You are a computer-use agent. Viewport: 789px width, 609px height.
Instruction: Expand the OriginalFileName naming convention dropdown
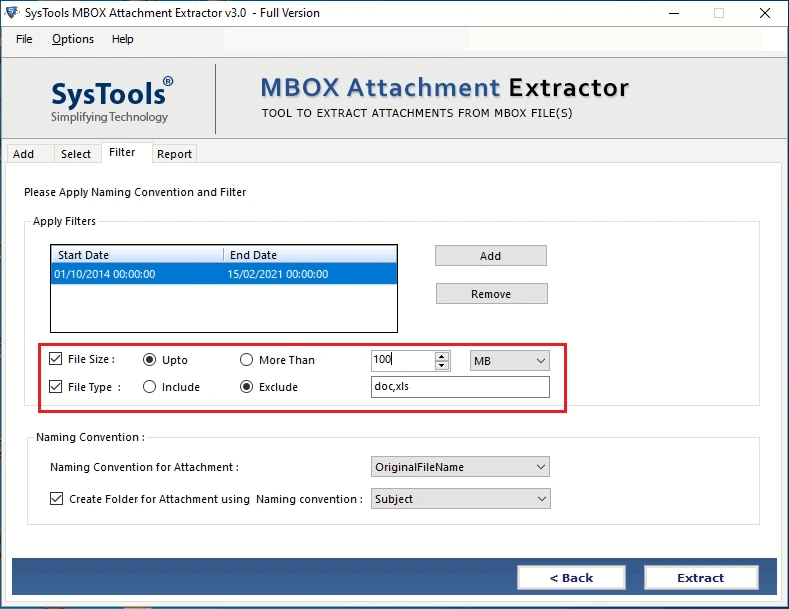pos(460,467)
